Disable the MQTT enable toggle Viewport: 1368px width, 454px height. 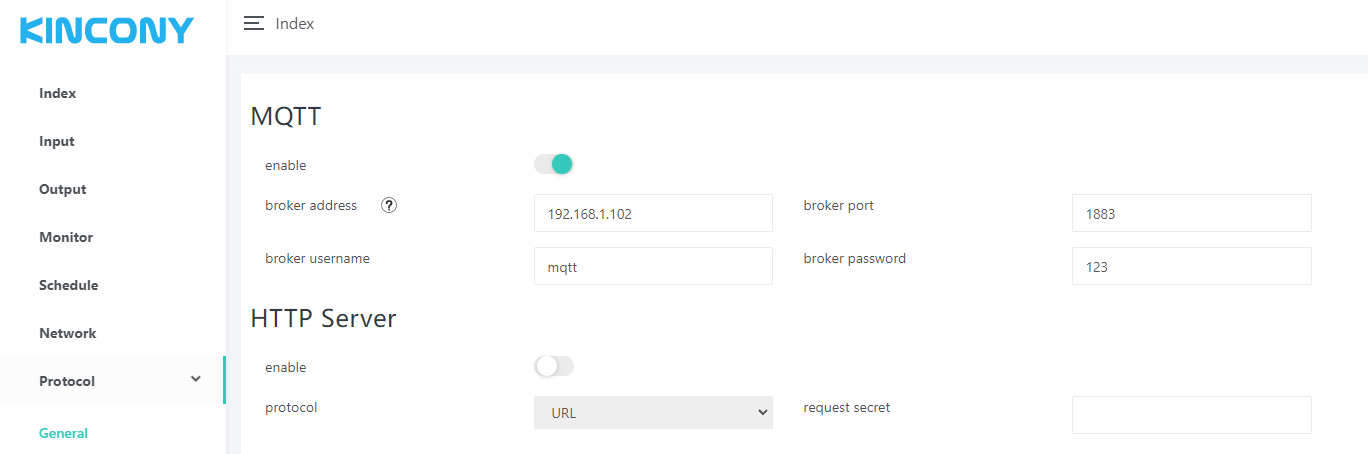point(554,164)
